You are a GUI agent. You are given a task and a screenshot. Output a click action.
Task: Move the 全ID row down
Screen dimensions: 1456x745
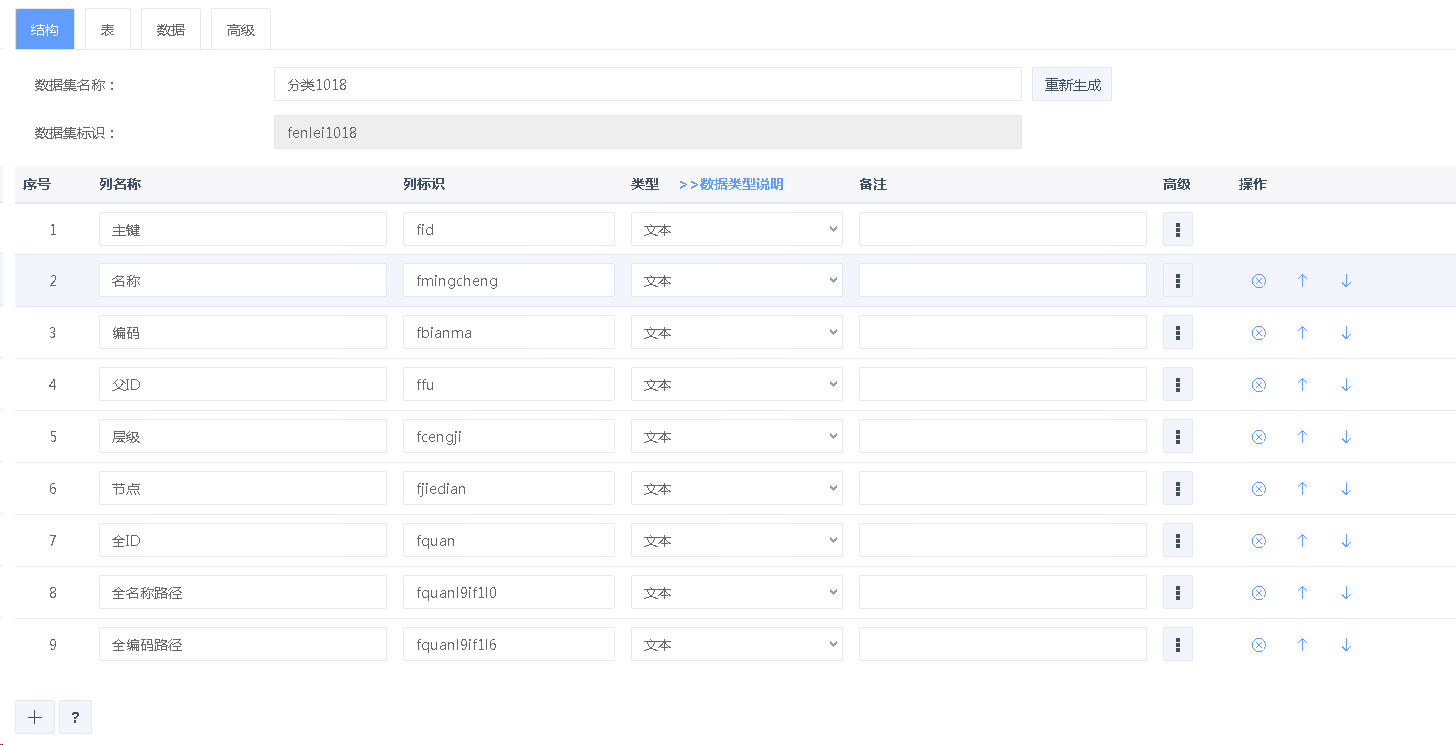(x=1346, y=541)
